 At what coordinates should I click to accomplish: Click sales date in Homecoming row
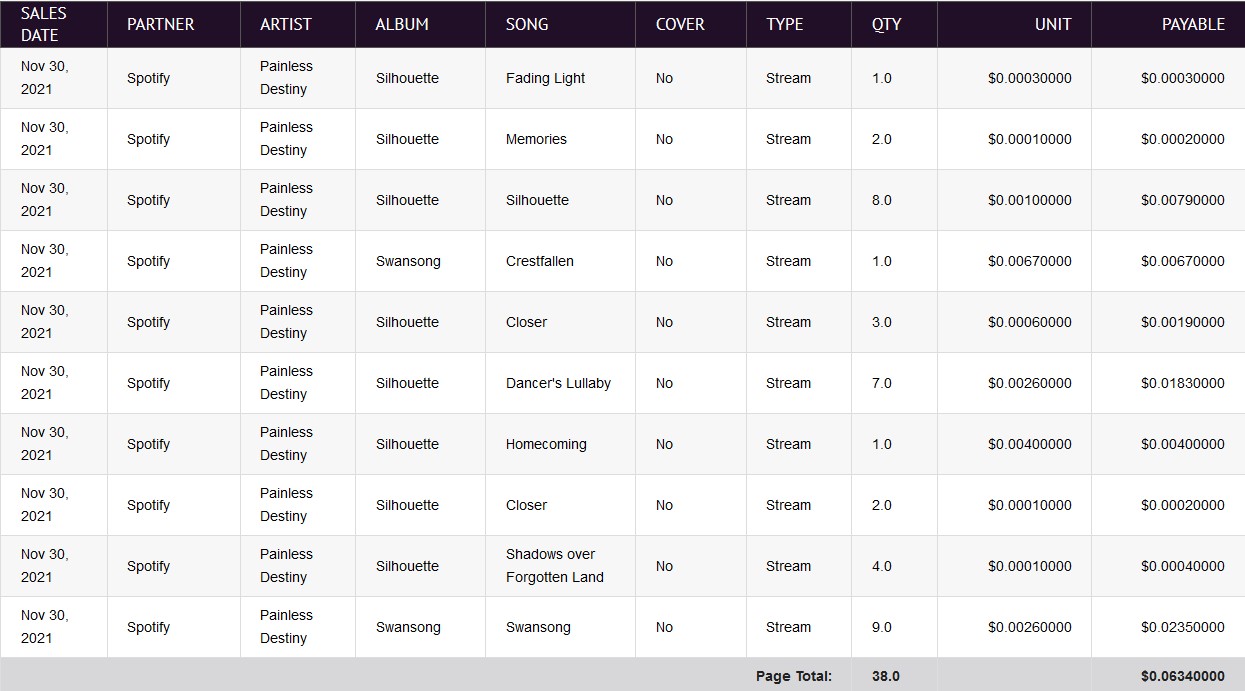pyautogui.click(x=45, y=444)
